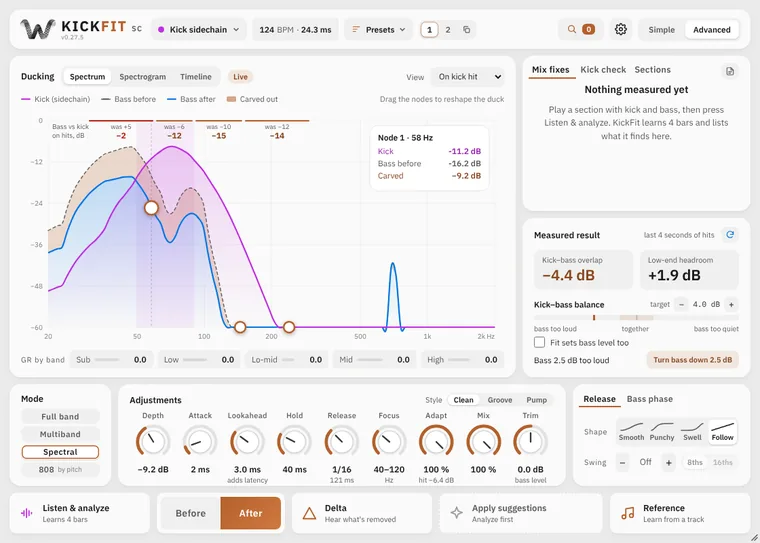Choose the Groove style
The image size is (760, 543).
pyautogui.click(x=500, y=400)
